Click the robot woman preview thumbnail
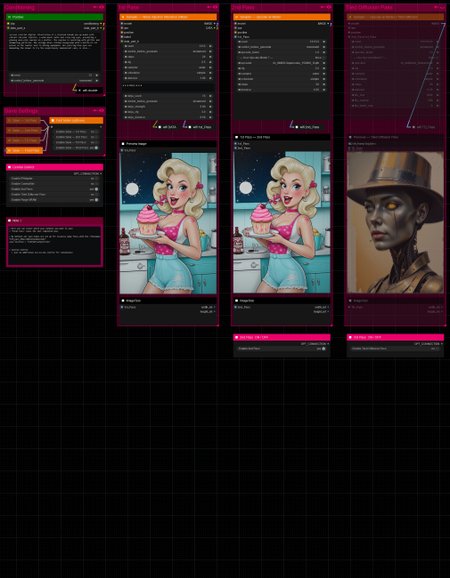The width and height of the screenshot is (450, 578). pos(395,223)
